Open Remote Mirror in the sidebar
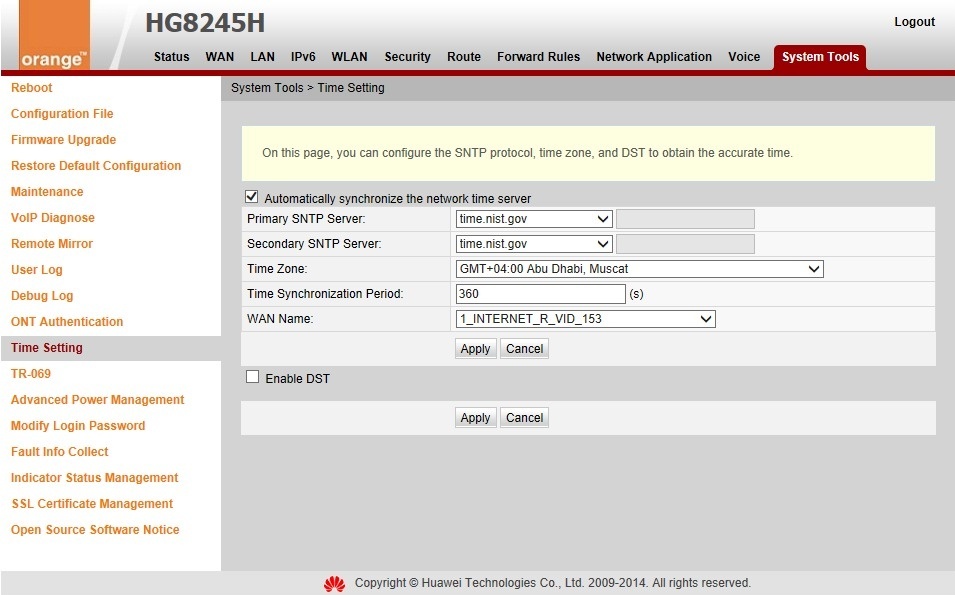The height and width of the screenshot is (595, 955). pos(52,244)
